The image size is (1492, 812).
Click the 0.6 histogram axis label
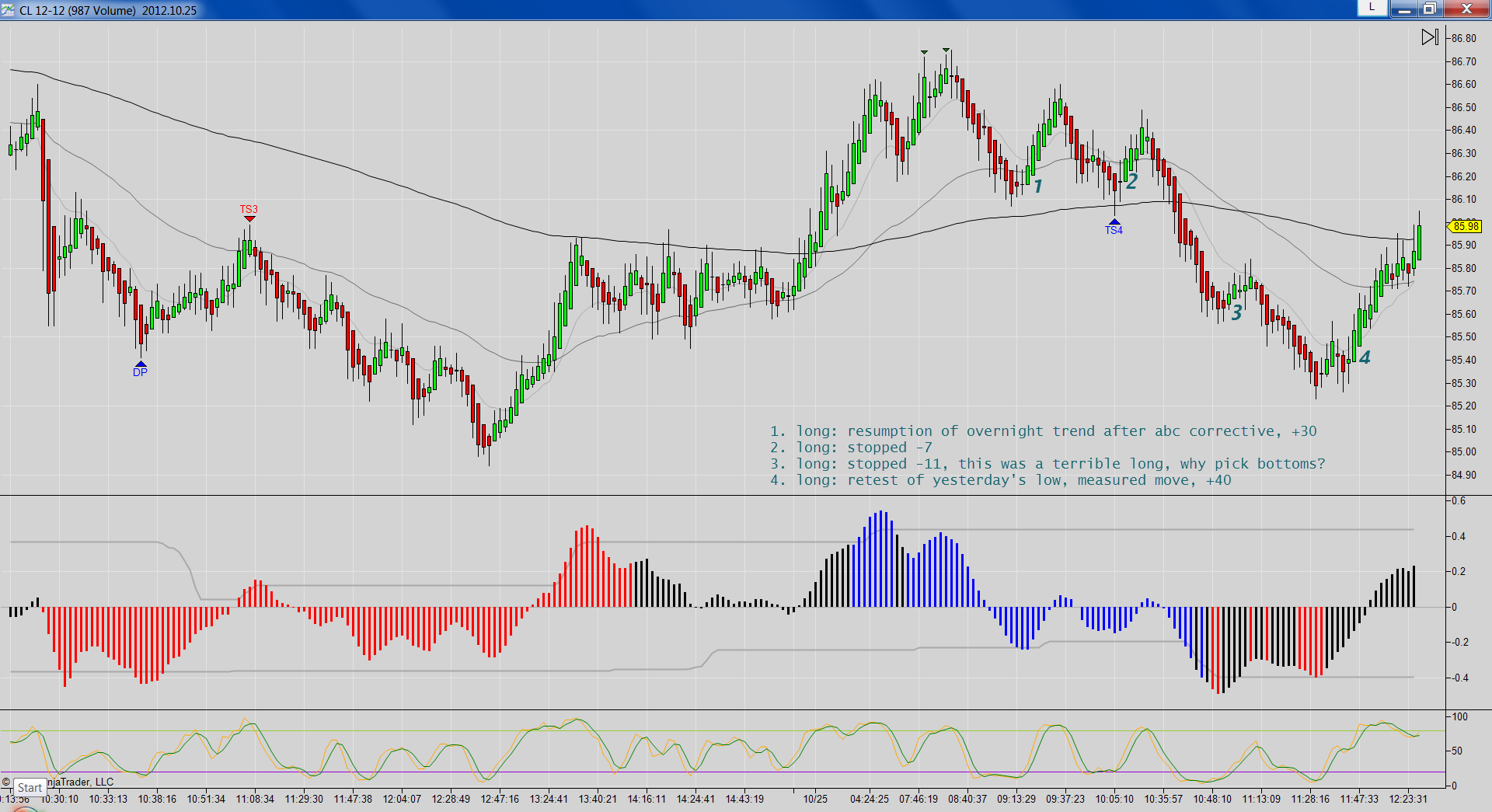1459,500
